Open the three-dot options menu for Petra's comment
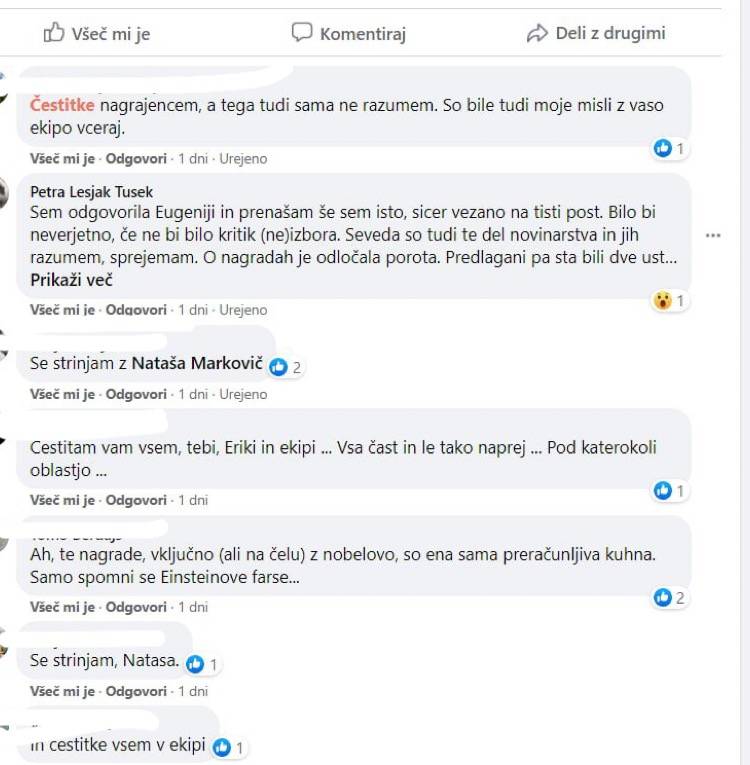The width and height of the screenshot is (750, 765). point(713,236)
